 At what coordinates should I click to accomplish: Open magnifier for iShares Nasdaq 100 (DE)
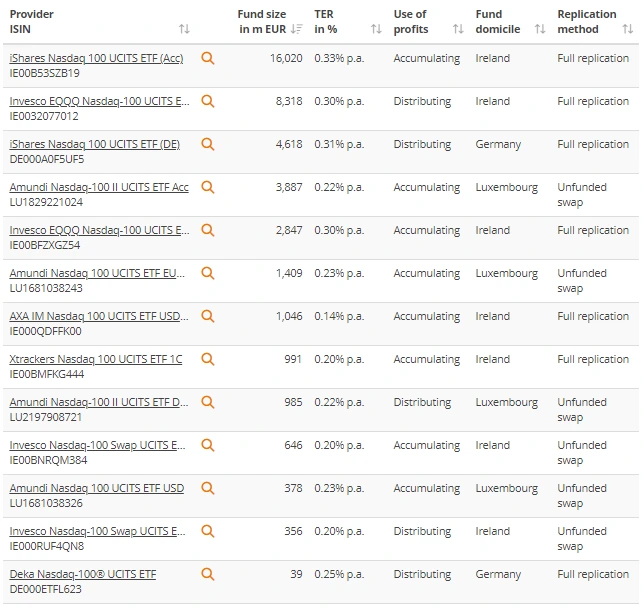tap(207, 144)
